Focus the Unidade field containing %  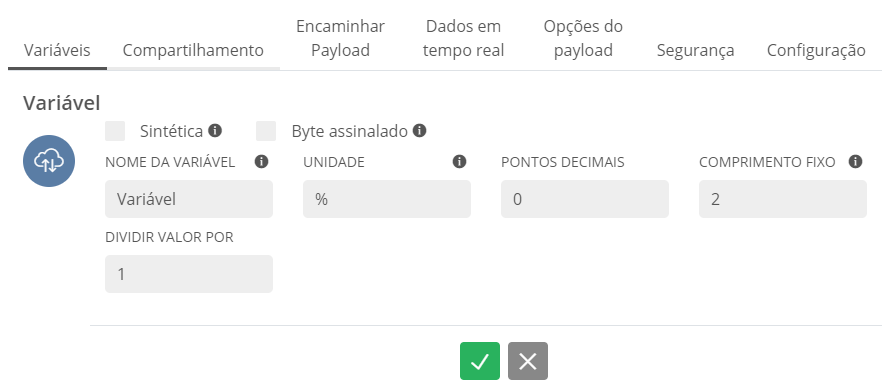click(x=387, y=199)
